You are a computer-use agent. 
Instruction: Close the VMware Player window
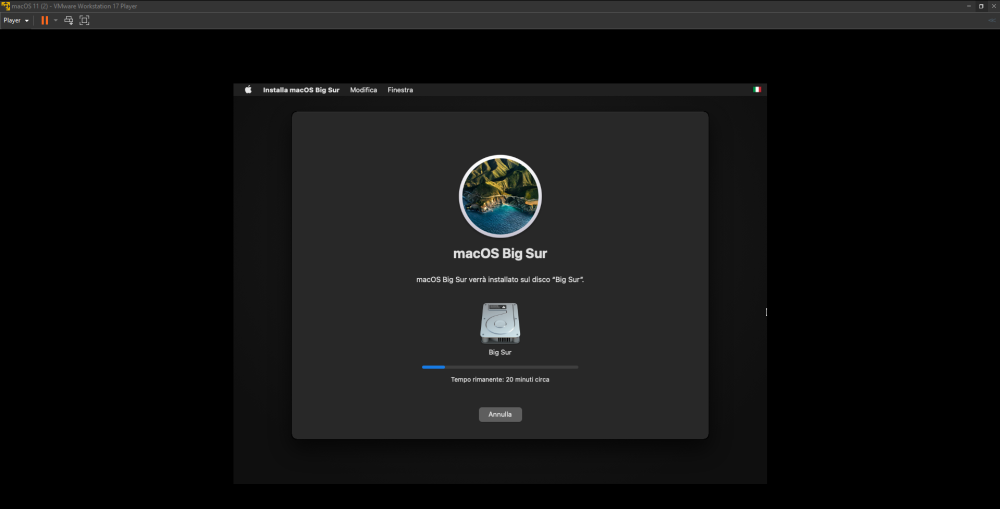click(x=993, y=6)
